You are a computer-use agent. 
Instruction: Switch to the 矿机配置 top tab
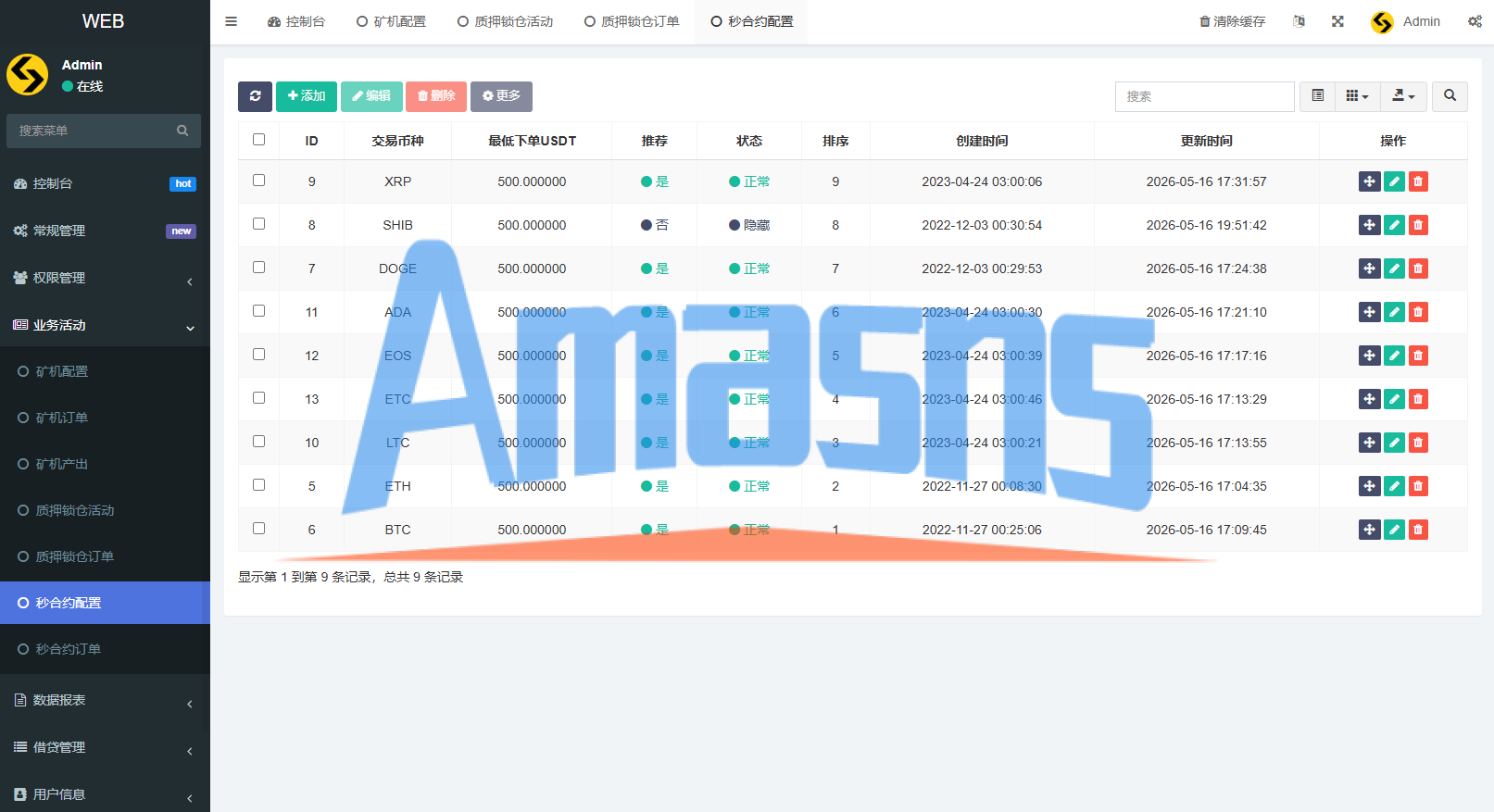[391, 21]
